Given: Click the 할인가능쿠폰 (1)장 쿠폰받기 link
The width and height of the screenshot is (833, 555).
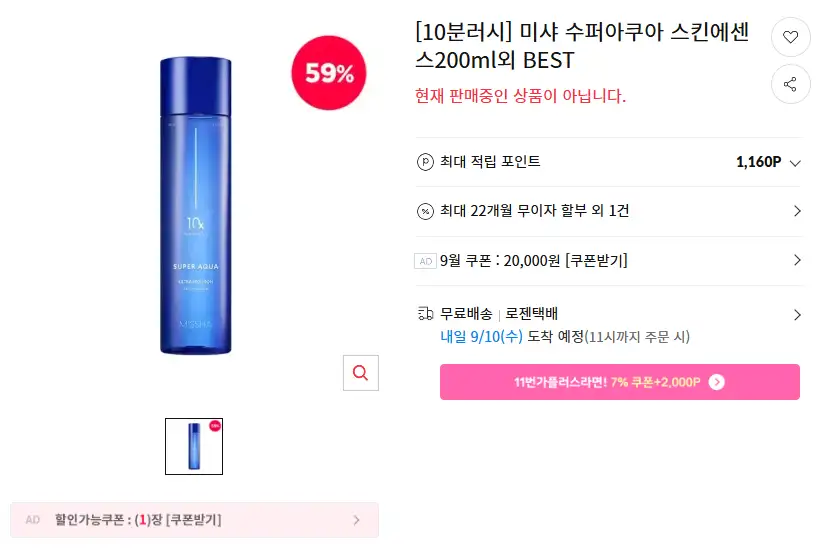Looking at the screenshot, I should pos(138,520).
